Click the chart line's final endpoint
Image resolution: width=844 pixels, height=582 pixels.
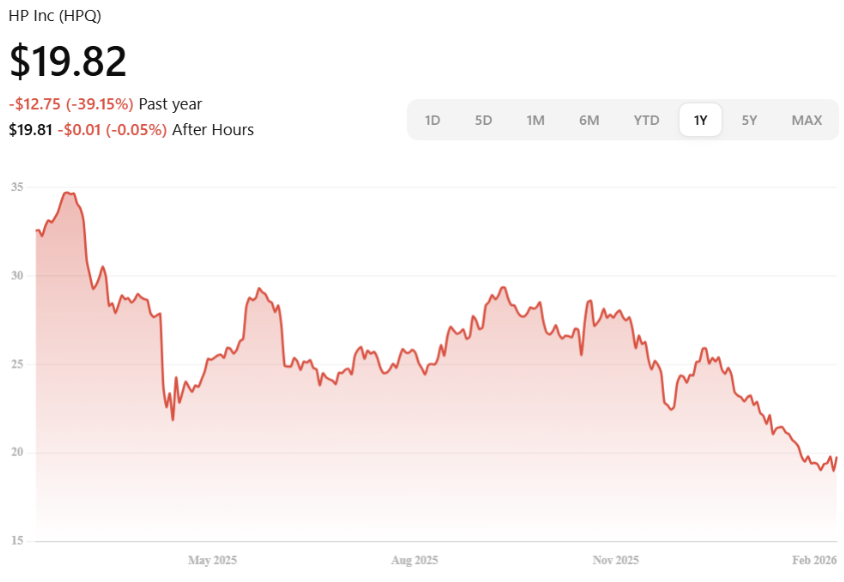pos(836,457)
